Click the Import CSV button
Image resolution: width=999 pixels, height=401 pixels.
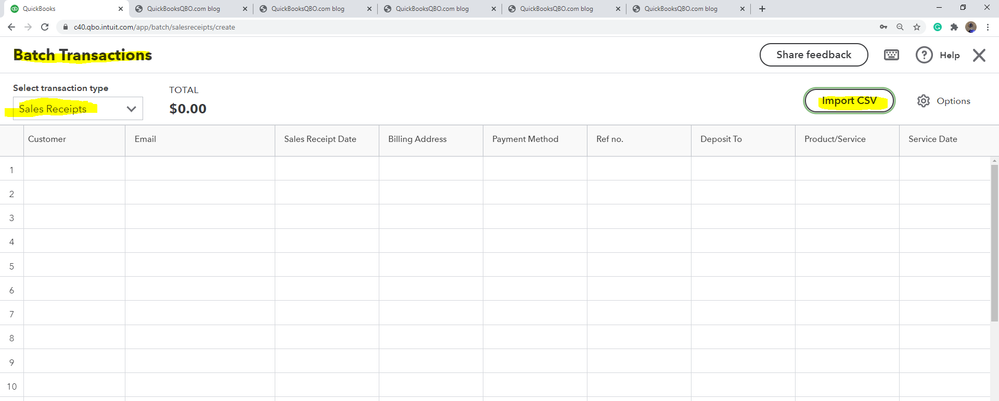pos(849,101)
